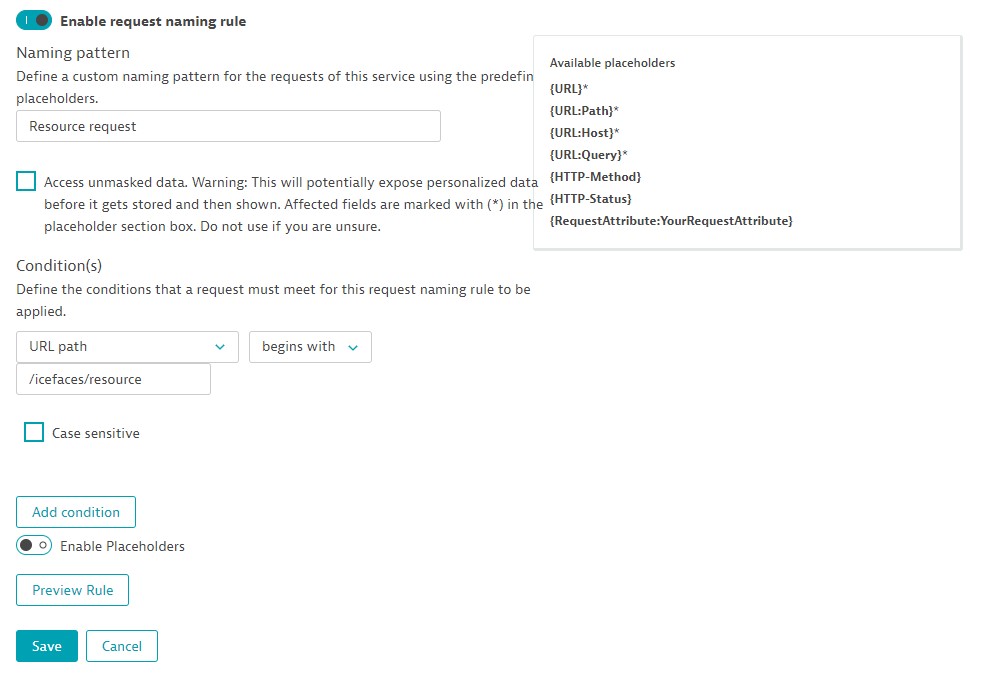Screen dimensions: 989x684
Task: Click the Preview Rule button
Action: (x=73, y=590)
